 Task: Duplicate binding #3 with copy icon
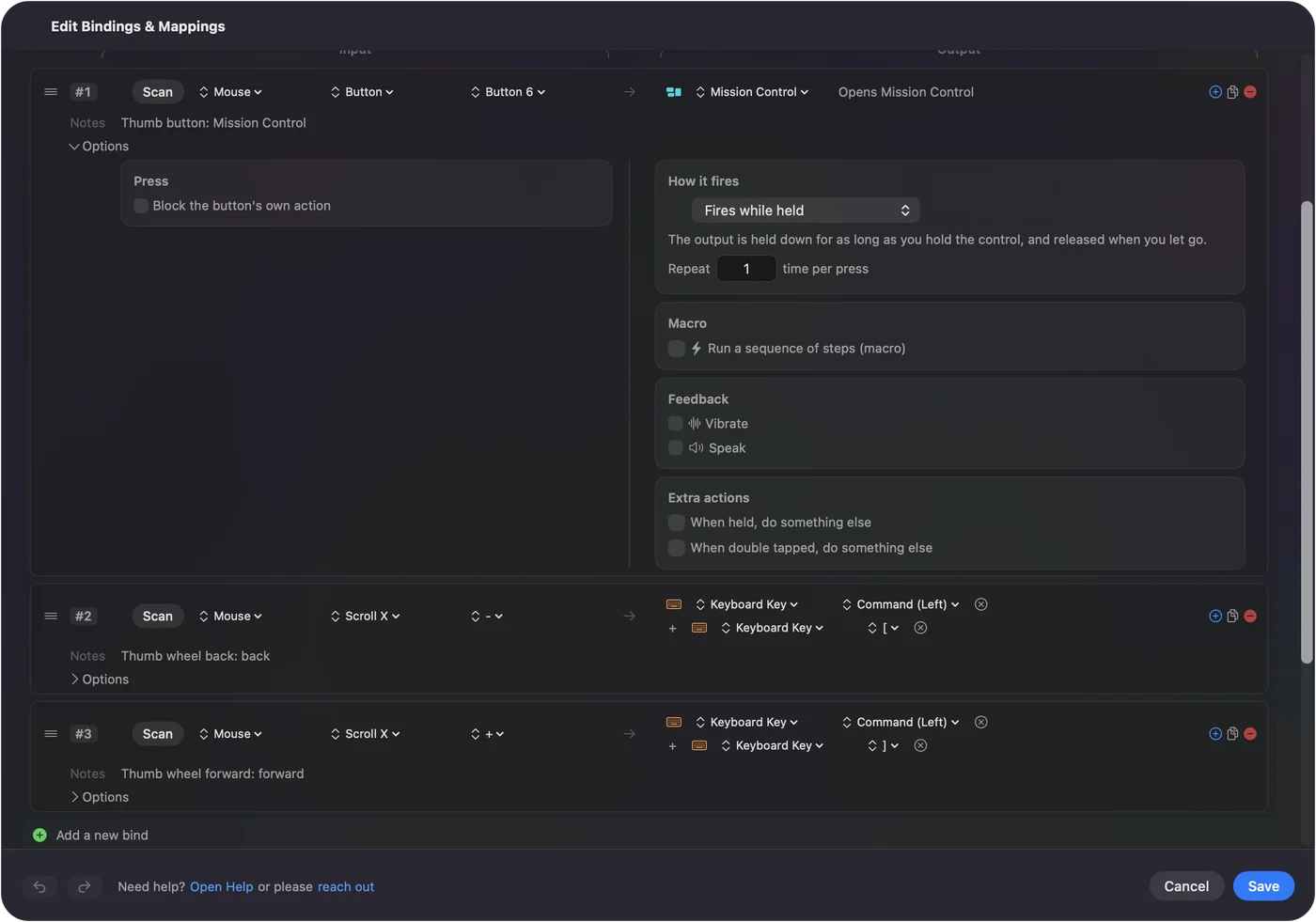coord(1232,734)
